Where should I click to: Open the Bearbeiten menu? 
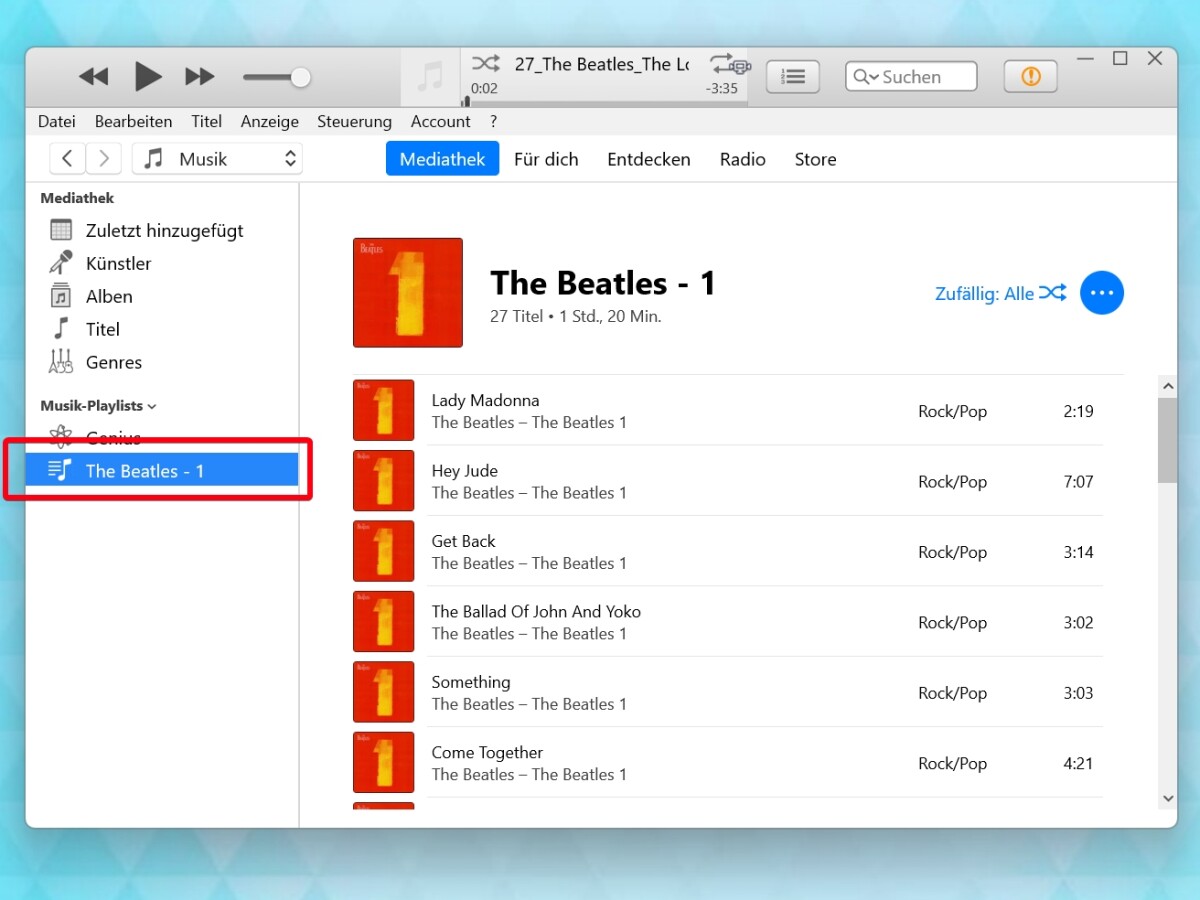(x=133, y=121)
